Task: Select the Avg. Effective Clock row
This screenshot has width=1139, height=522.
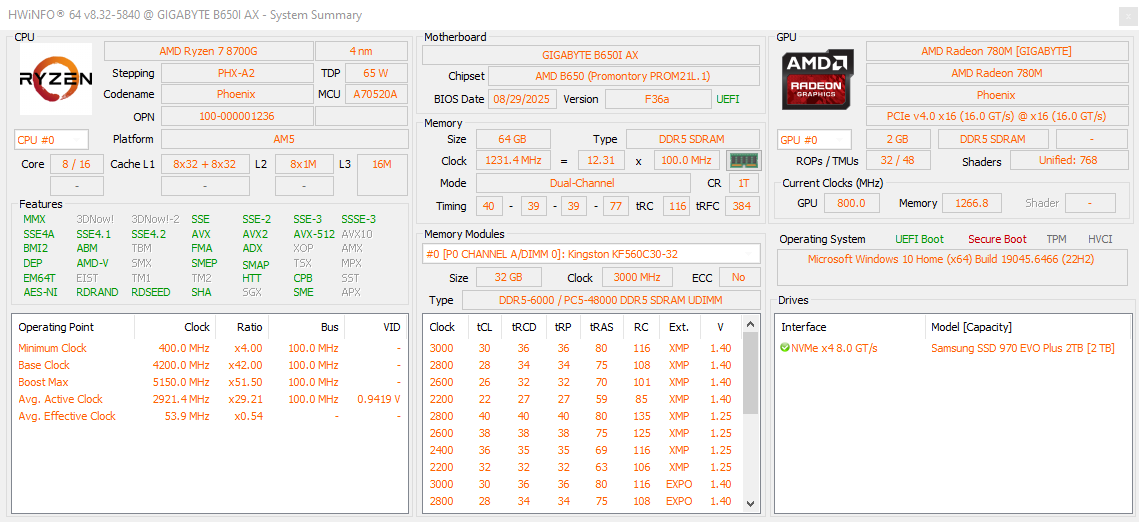Action: point(210,416)
